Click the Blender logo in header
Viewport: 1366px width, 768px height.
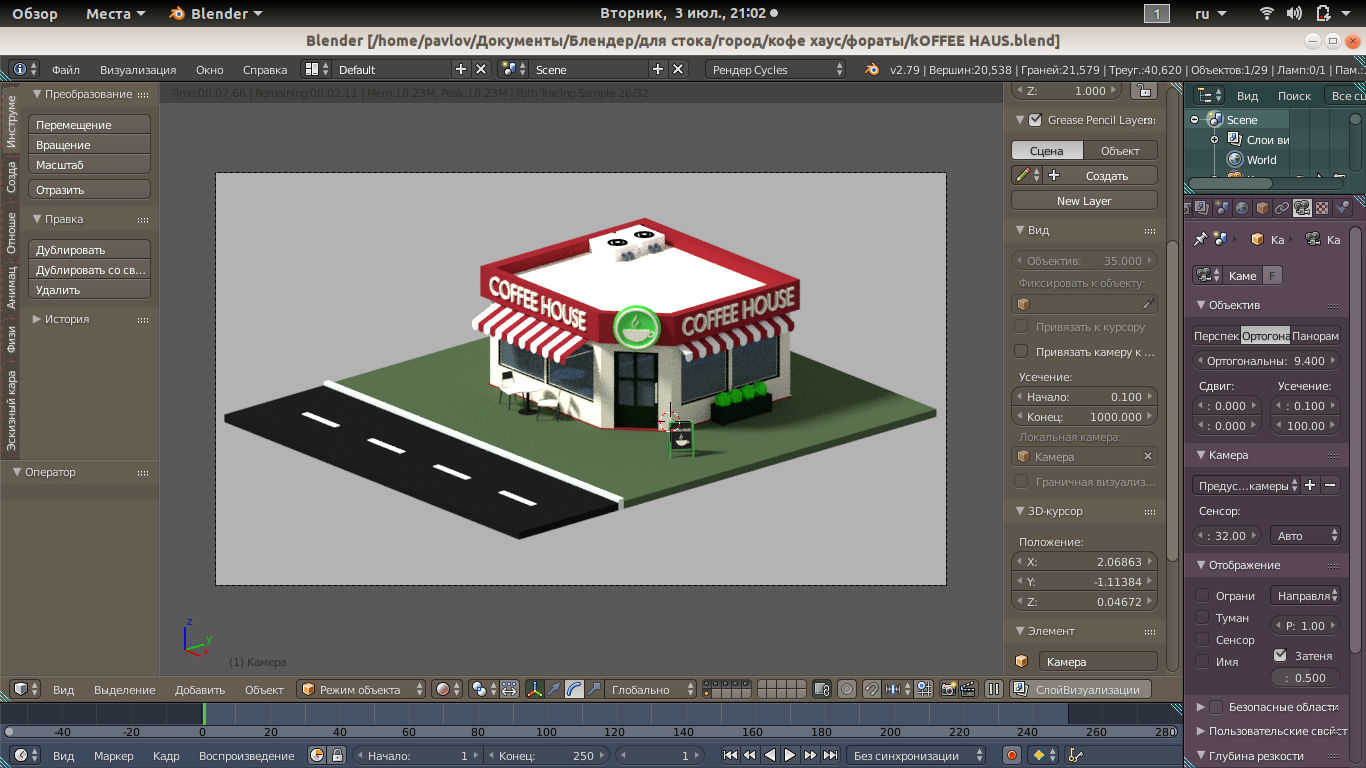pyautogui.click(x=872, y=69)
